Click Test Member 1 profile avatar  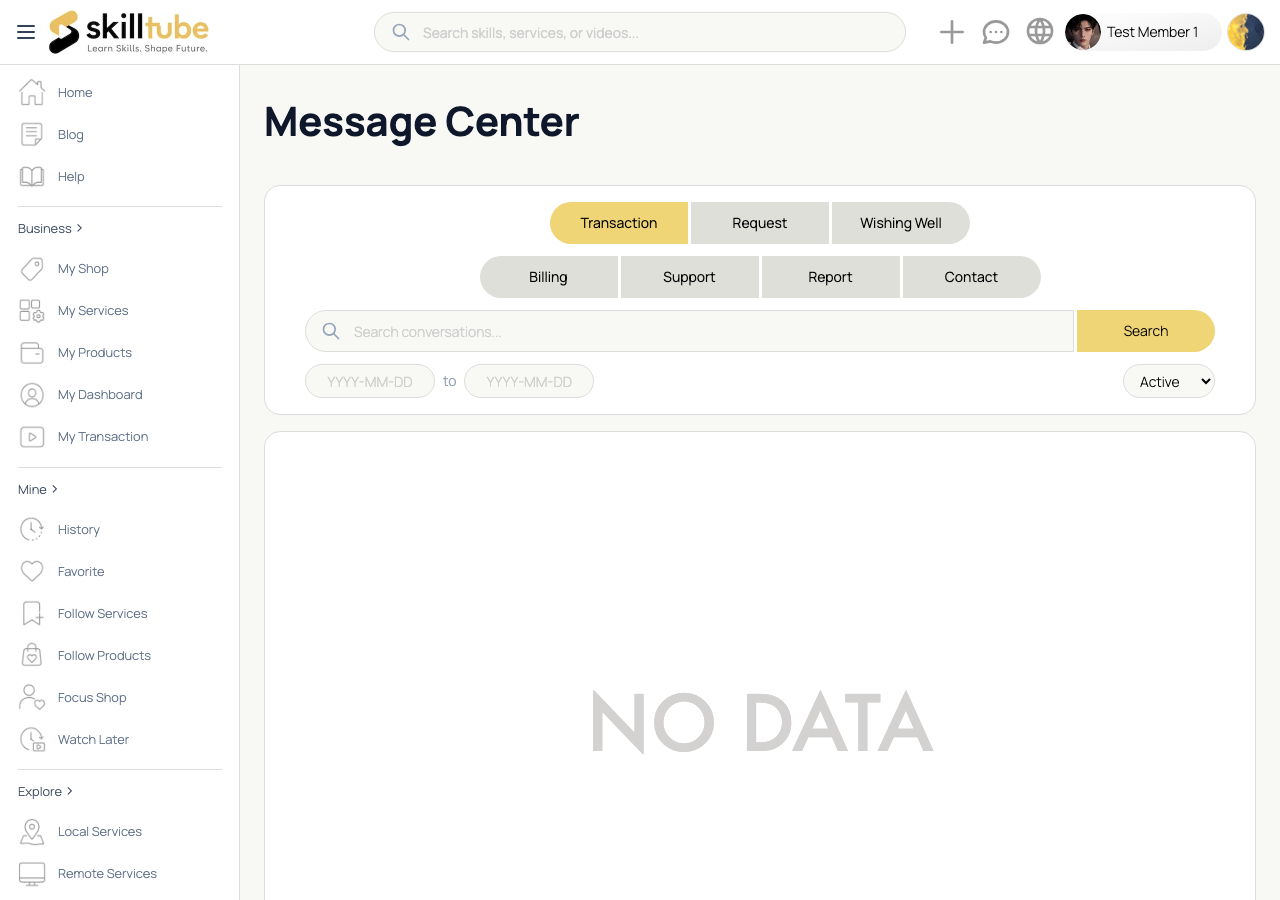click(x=1083, y=32)
